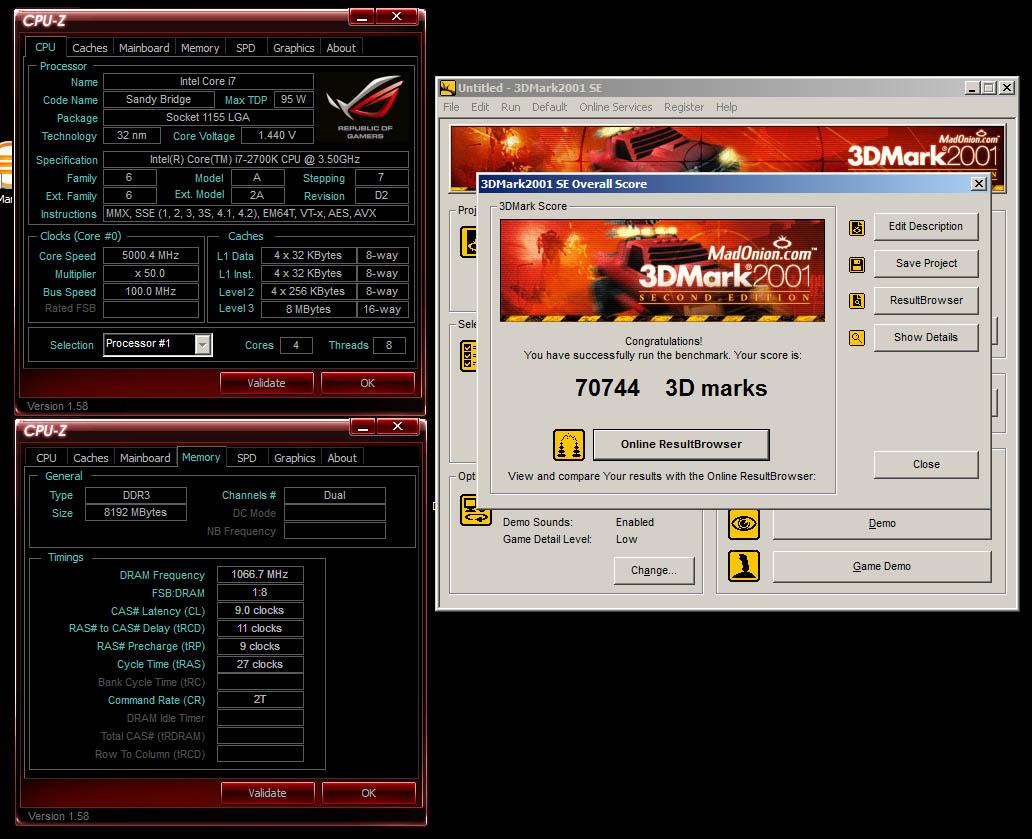Click the processor Name field Intel Core i7
The height and width of the screenshot is (839, 1032).
(x=208, y=82)
